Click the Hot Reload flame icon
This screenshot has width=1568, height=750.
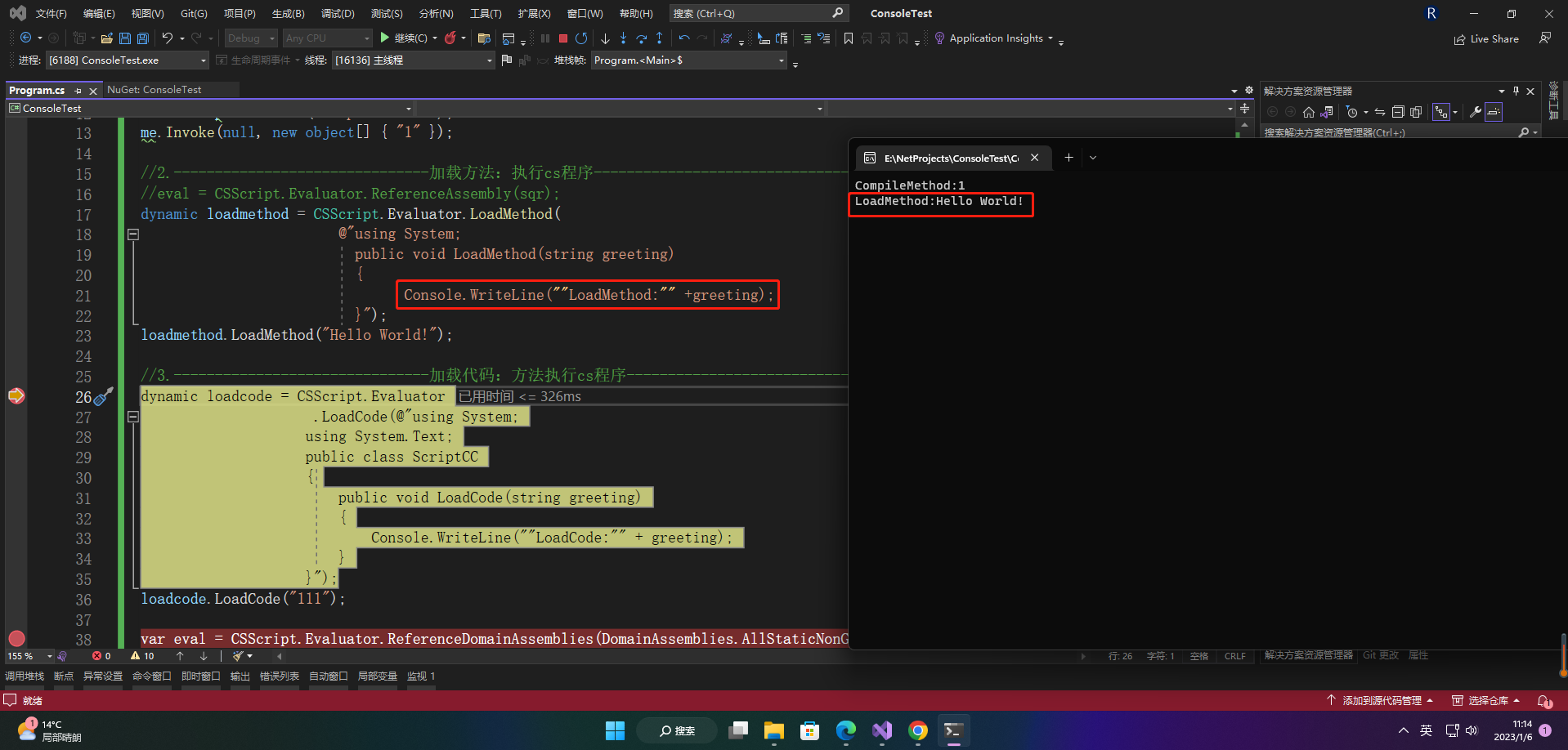click(450, 38)
